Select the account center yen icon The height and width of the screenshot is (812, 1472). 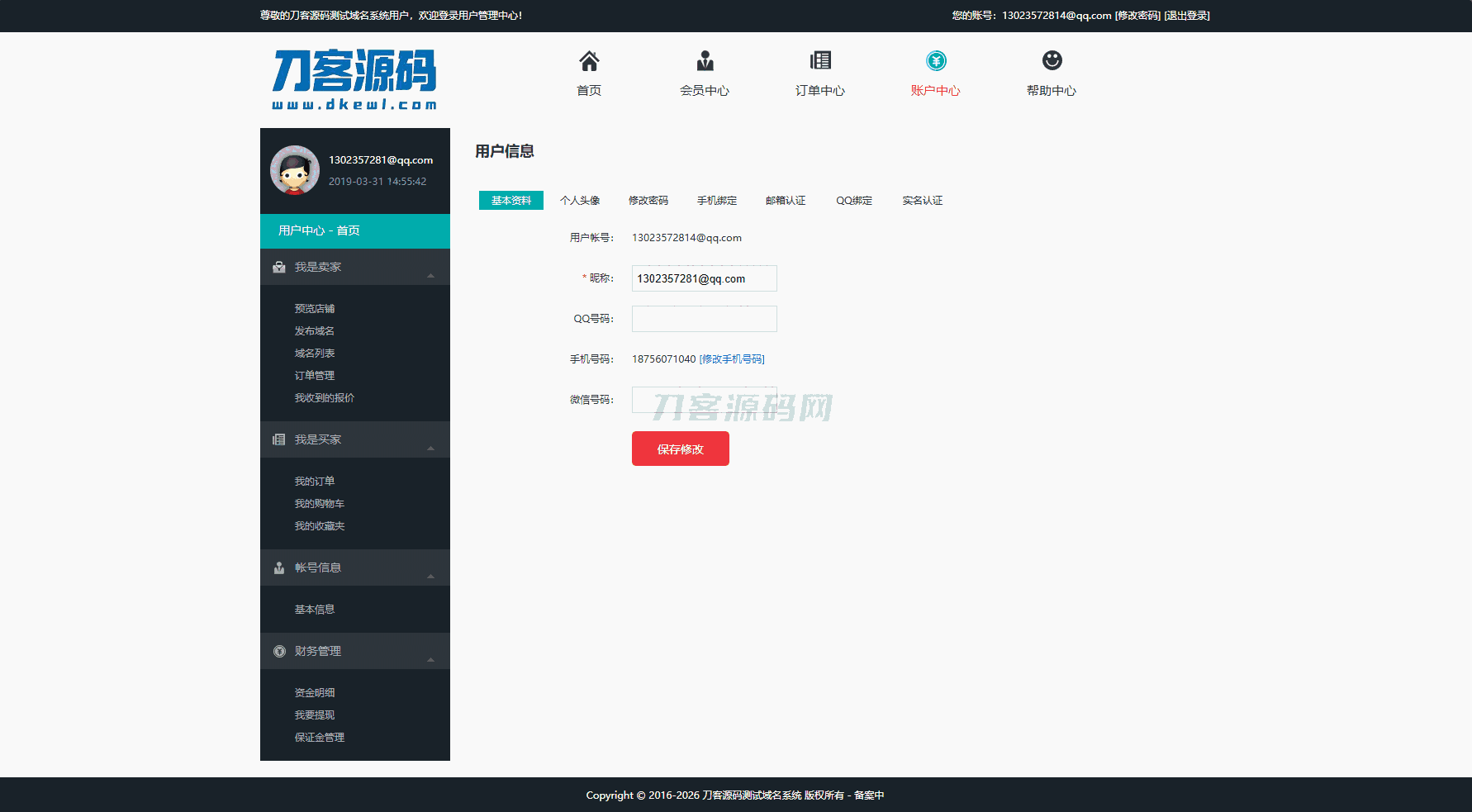pyautogui.click(x=936, y=61)
